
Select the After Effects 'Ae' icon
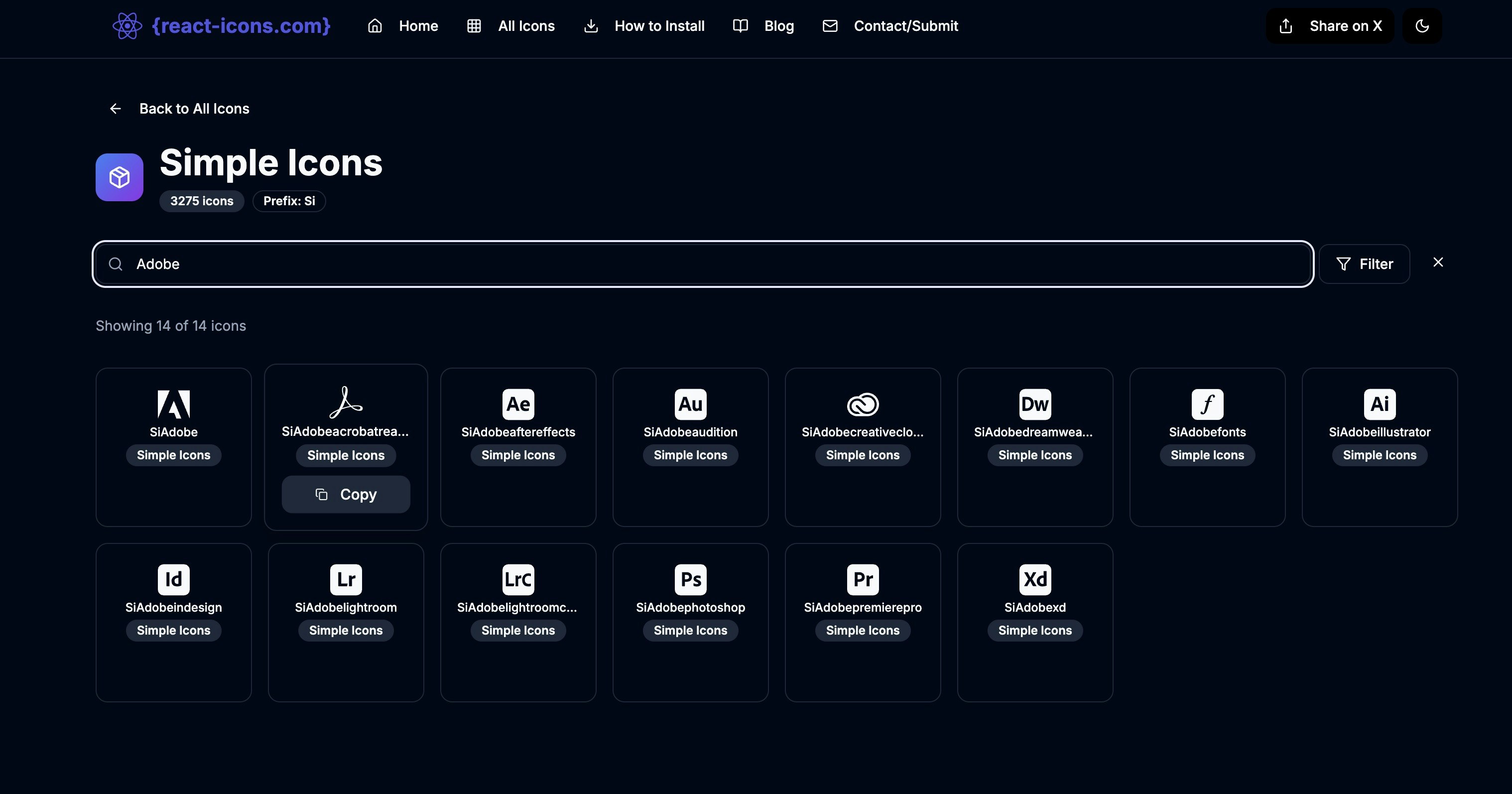pyautogui.click(x=518, y=404)
